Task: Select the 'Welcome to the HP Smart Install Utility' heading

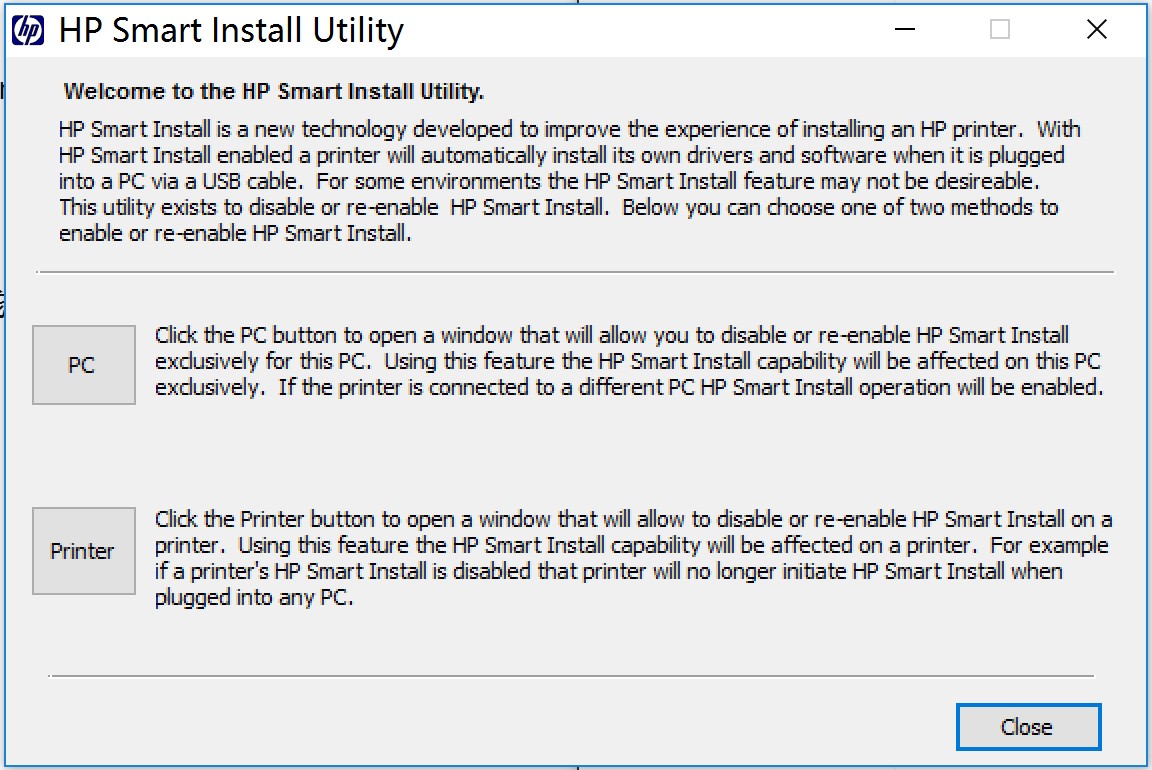Action: (274, 91)
